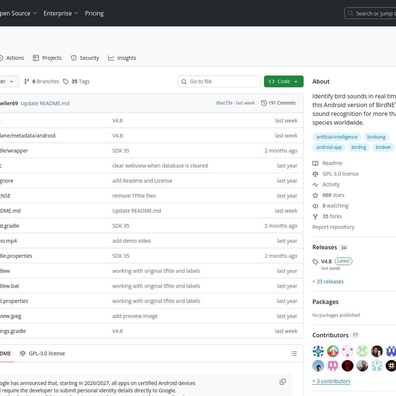Click the release tag icon beside V4.8

(x=315, y=262)
